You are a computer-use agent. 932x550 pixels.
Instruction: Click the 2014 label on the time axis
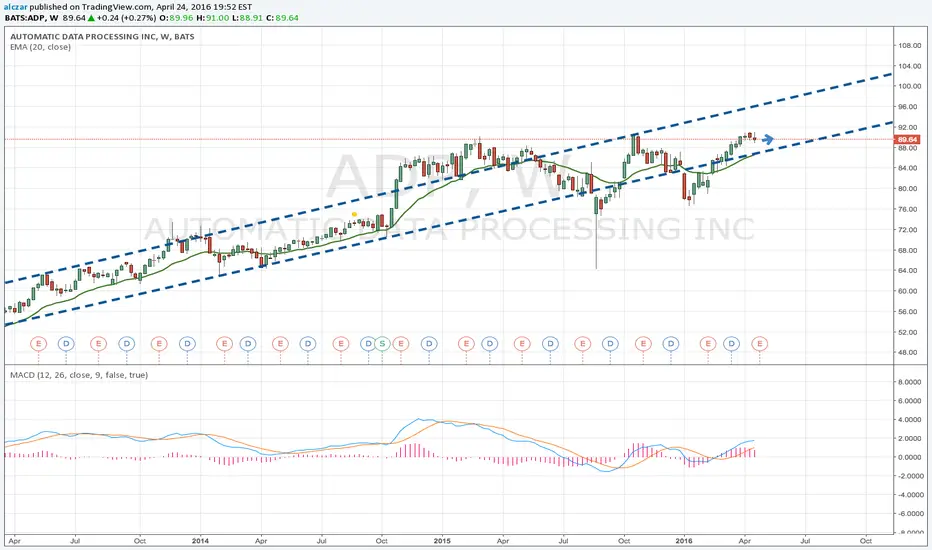[x=200, y=541]
